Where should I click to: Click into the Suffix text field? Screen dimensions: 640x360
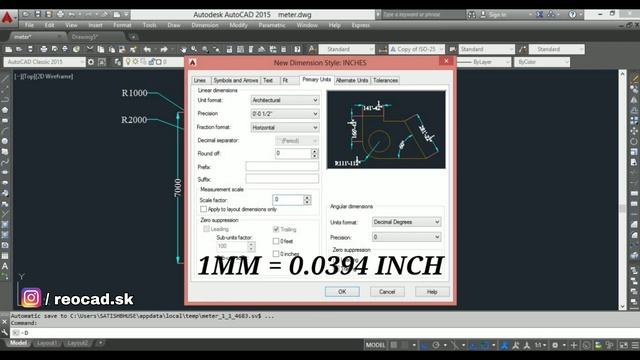(x=282, y=179)
